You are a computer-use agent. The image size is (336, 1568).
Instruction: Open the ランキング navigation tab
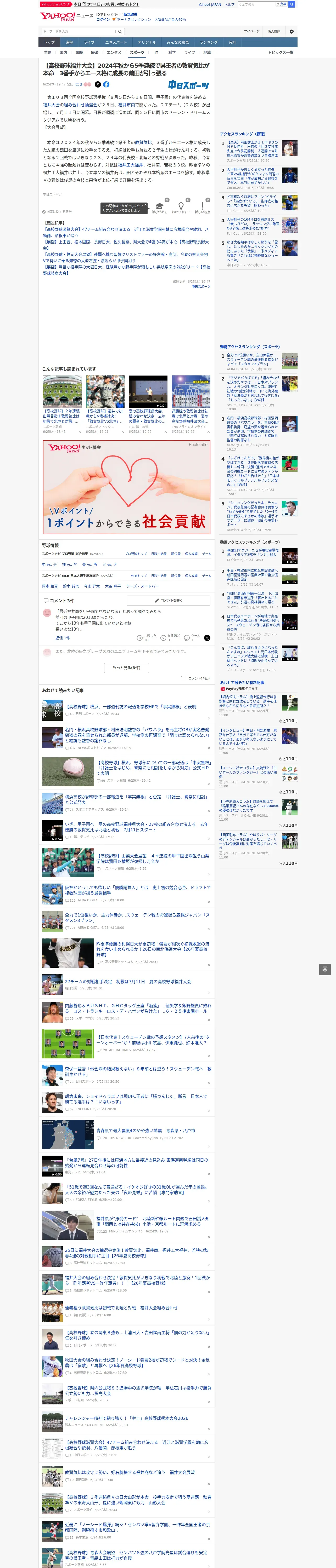tap(209, 43)
